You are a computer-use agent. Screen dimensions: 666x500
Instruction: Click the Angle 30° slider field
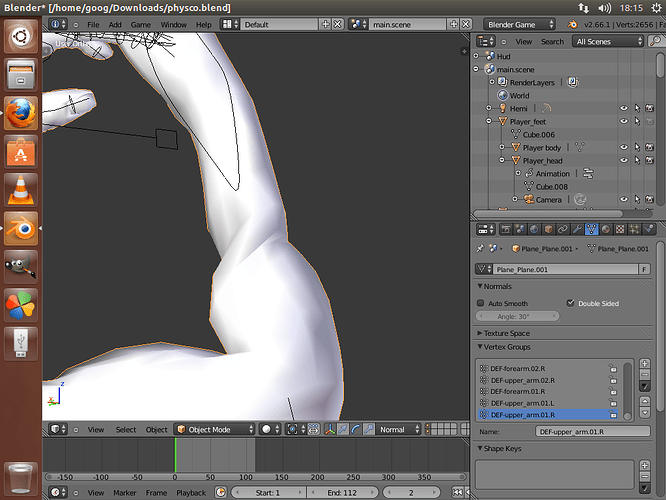pyautogui.click(x=517, y=316)
